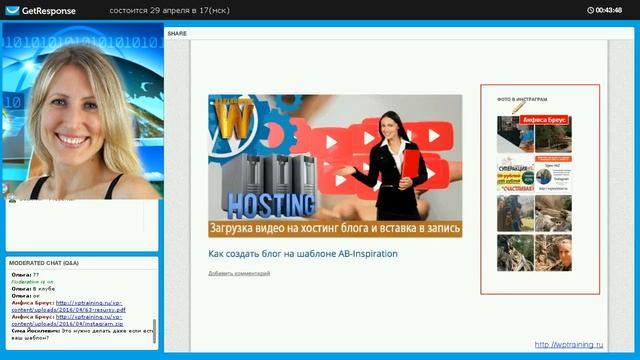Click the 'ФОТО В ИНСТАГРАМ' widget heading
Screen dimensions: 640x360
pyautogui.click(x=522, y=99)
